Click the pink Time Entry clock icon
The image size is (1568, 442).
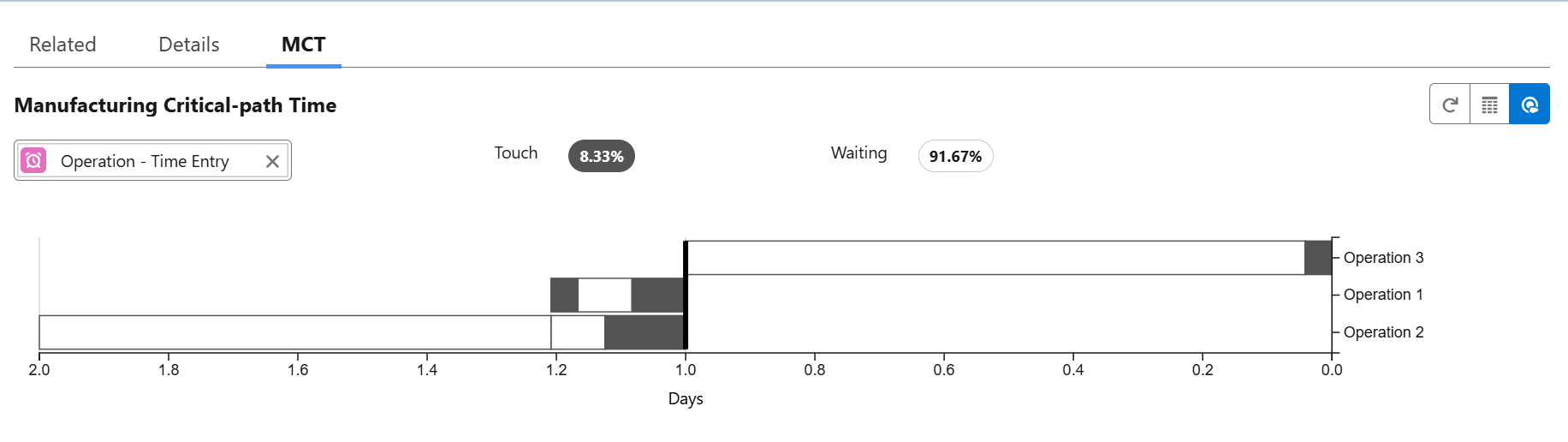(33, 161)
